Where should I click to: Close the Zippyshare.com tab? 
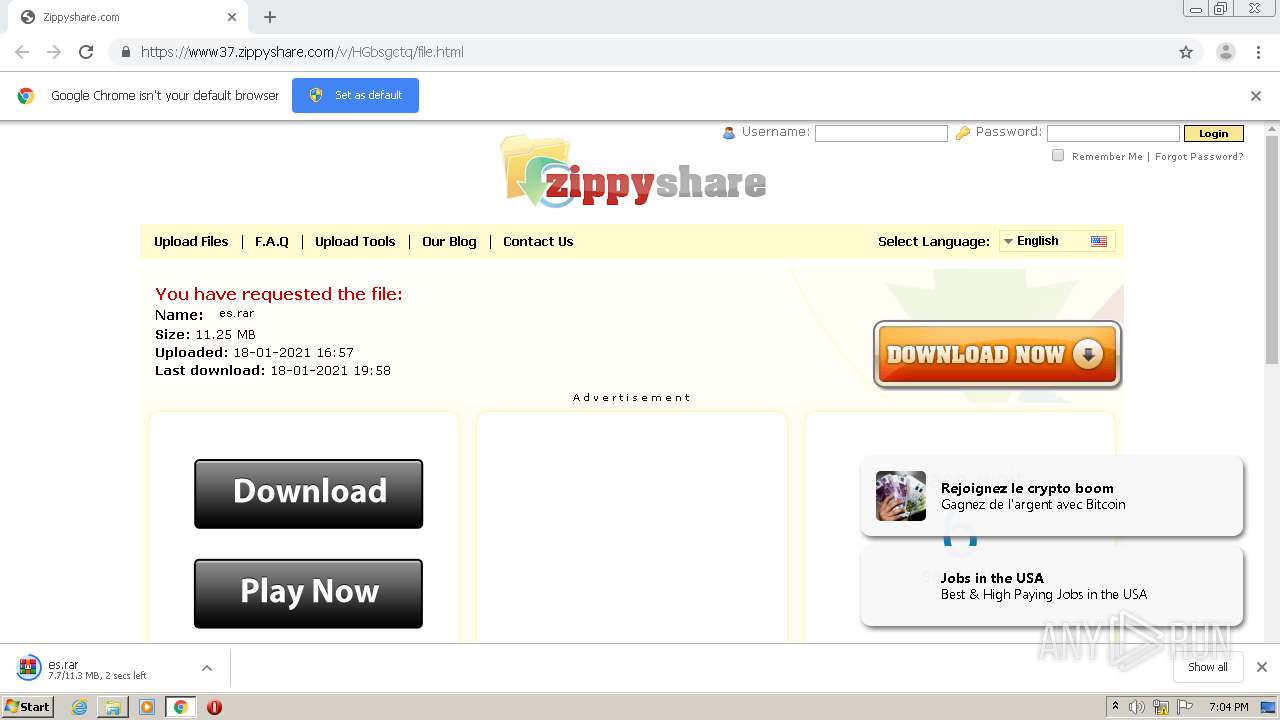point(232,17)
